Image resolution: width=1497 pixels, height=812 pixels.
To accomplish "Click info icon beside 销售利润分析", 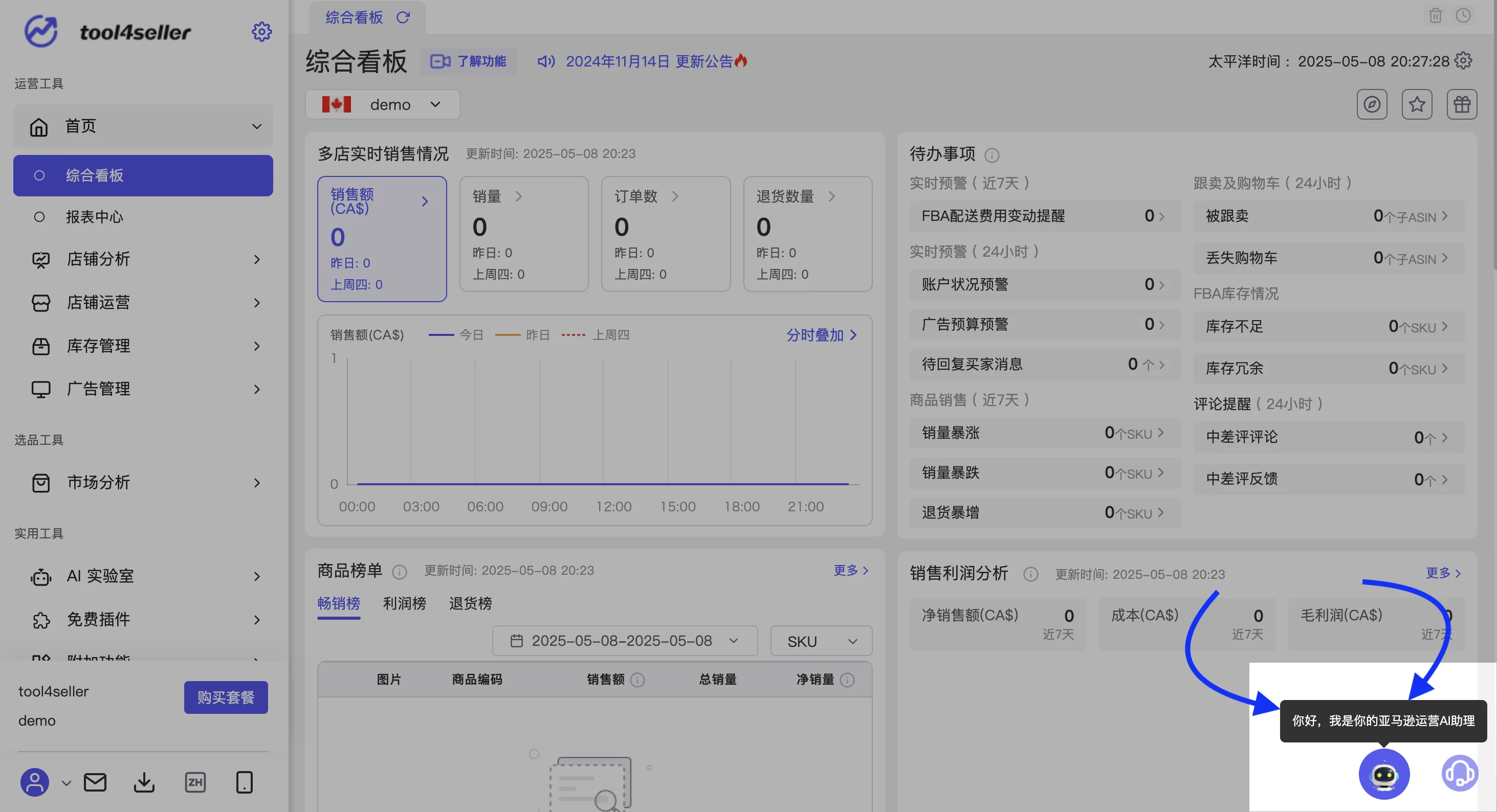I will coord(1030,574).
